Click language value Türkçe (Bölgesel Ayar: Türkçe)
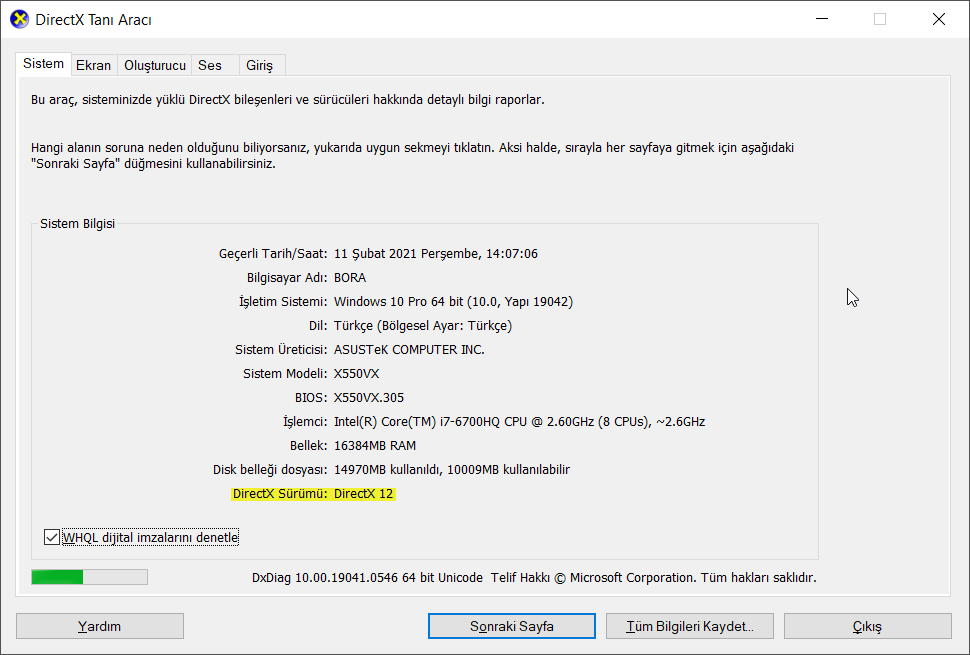970x655 pixels. [423, 326]
